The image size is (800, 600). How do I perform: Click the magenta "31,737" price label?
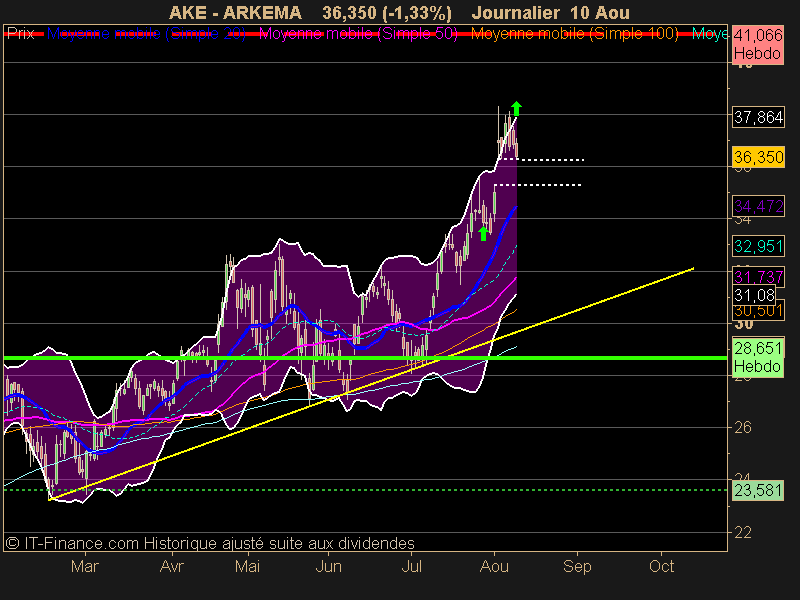(x=759, y=277)
